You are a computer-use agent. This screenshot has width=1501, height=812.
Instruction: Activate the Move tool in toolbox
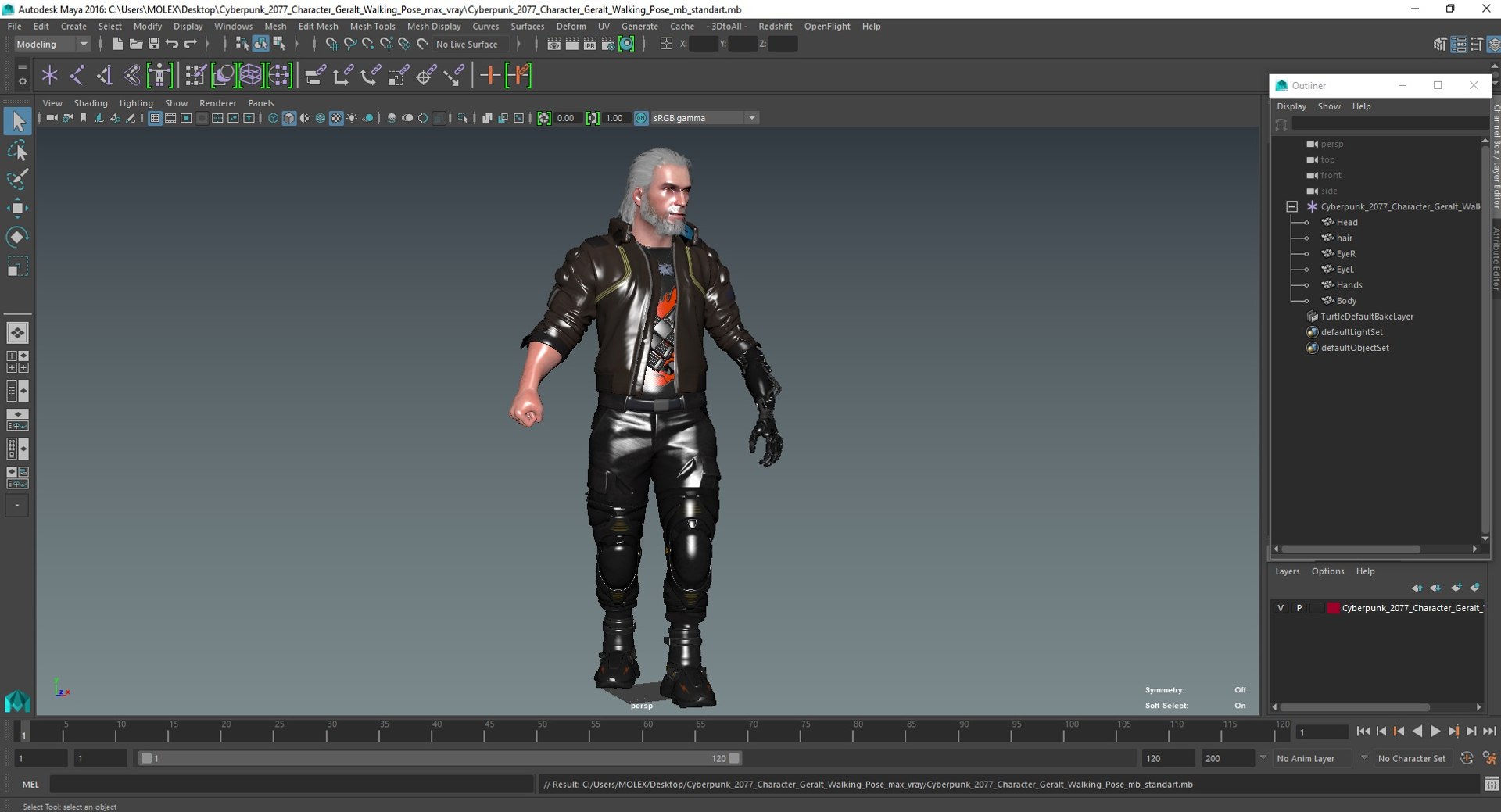point(17,208)
